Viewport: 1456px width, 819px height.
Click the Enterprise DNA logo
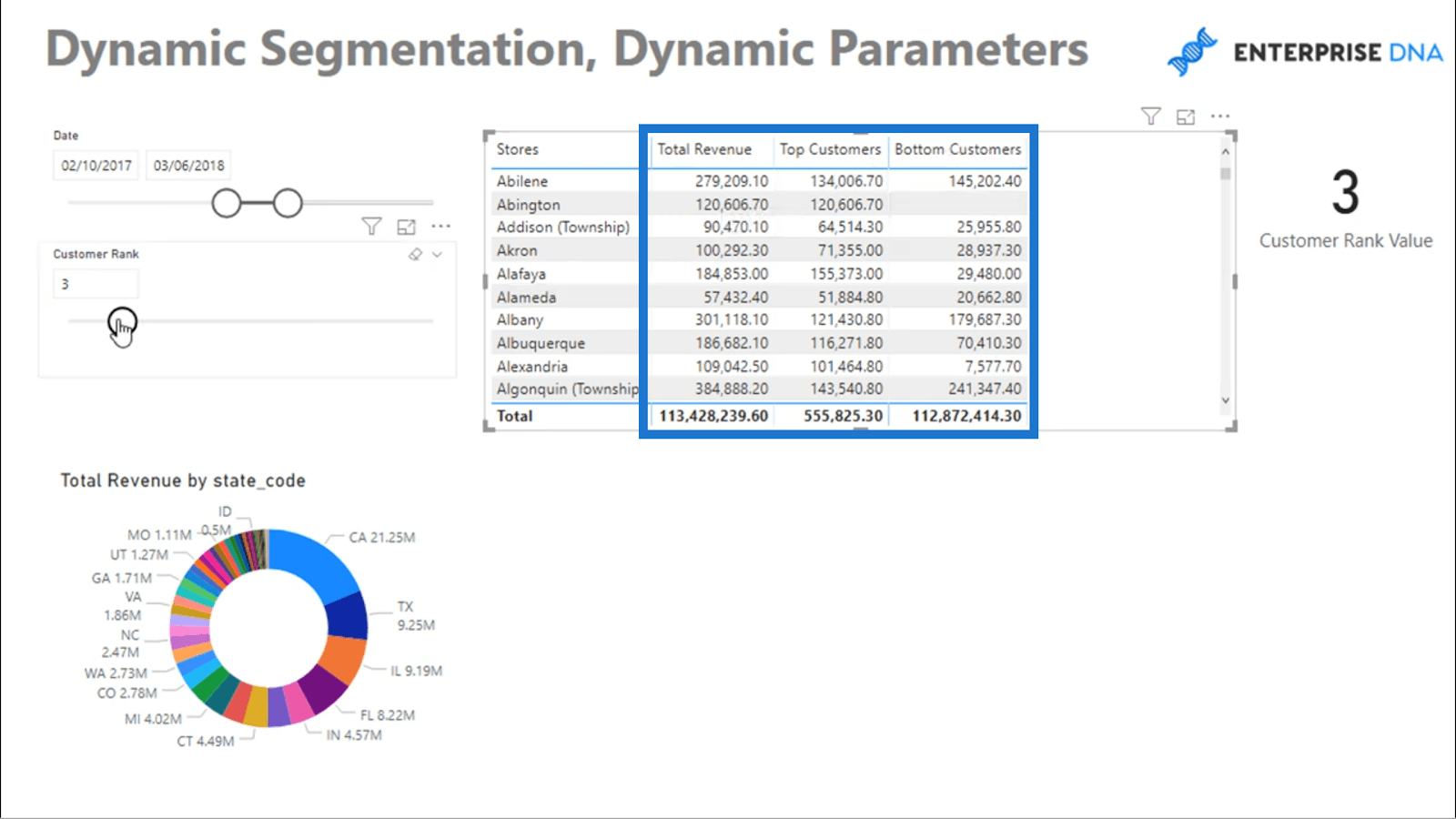[1304, 52]
